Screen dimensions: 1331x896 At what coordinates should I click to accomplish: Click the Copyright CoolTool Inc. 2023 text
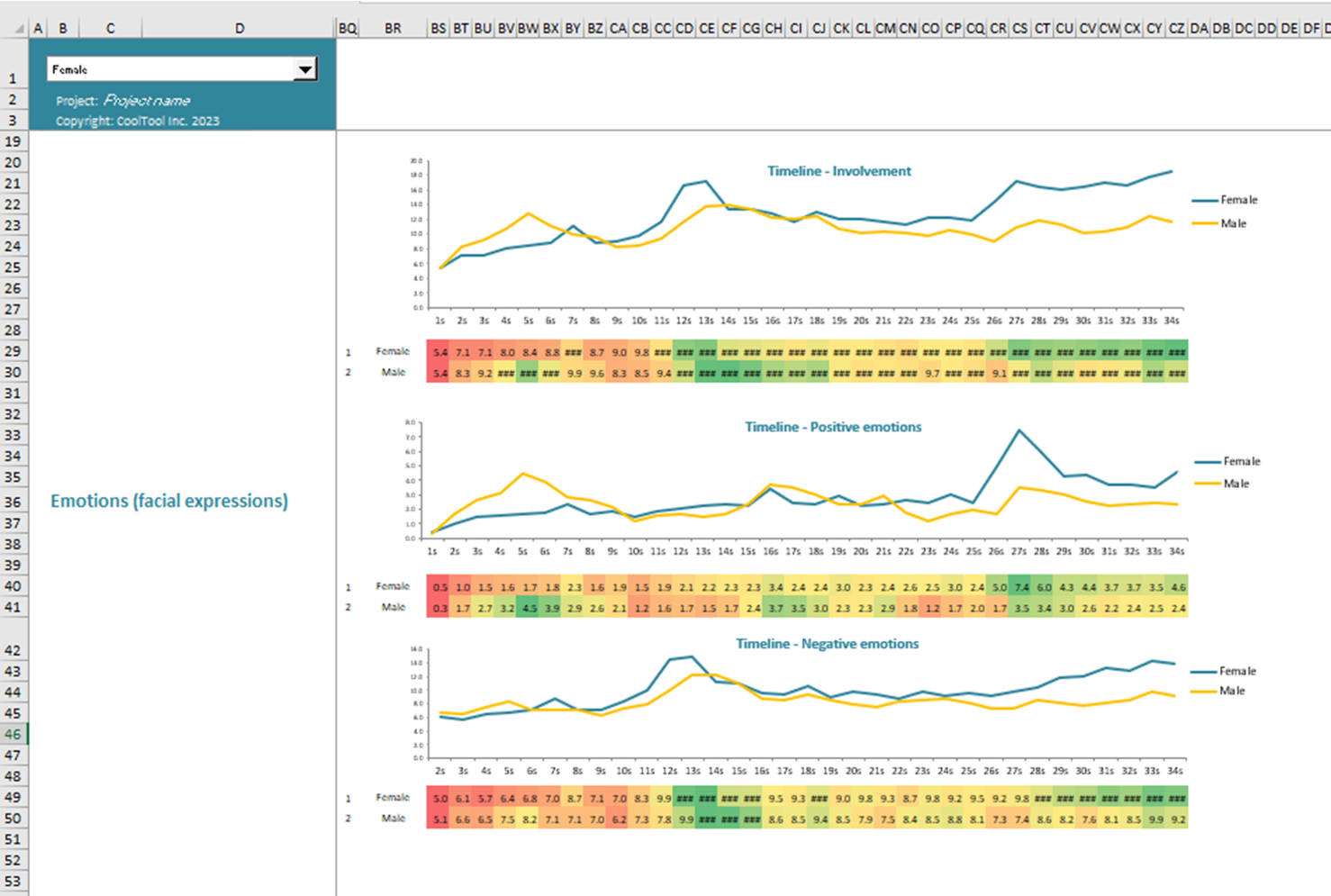pyautogui.click(x=138, y=121)
